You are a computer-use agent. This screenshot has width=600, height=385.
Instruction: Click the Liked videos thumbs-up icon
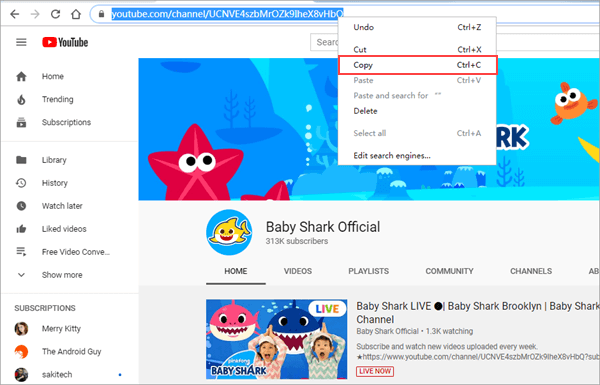pos(21,229)
